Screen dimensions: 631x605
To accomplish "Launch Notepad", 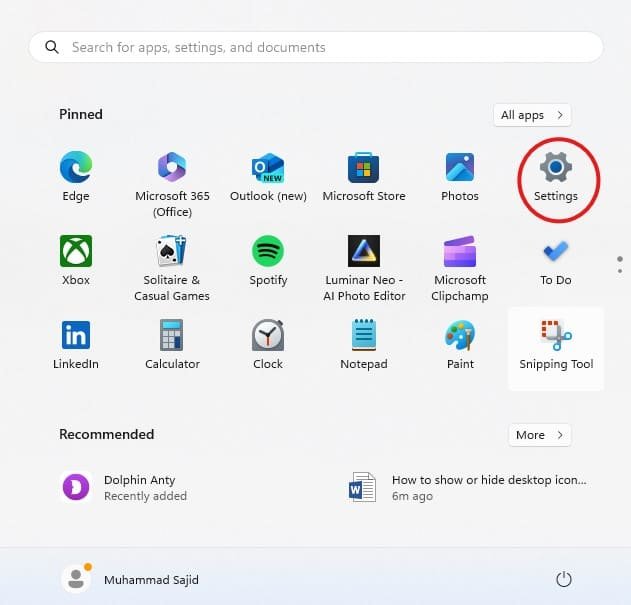I will 364,344.
